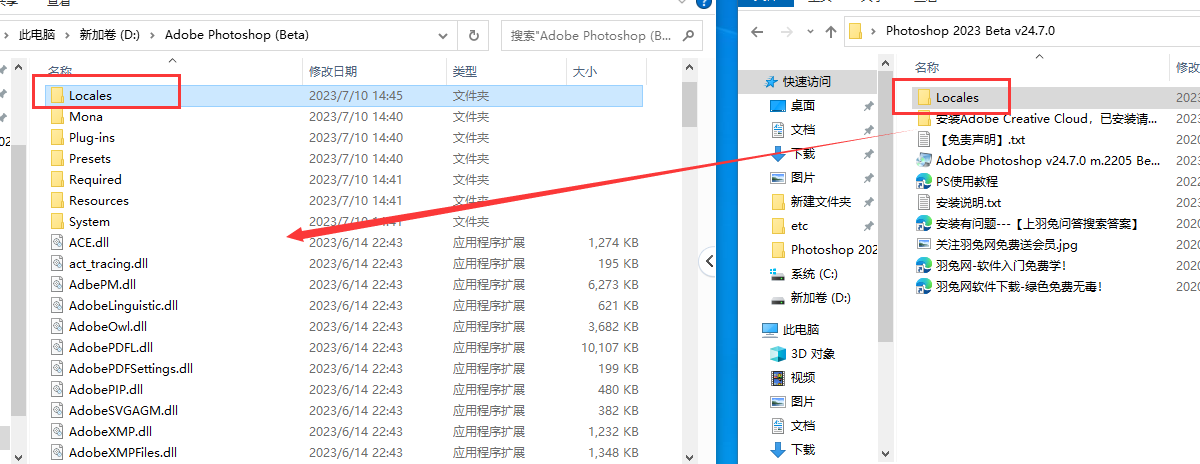Select the PS使用教程 shortcut file

(966, 181)
